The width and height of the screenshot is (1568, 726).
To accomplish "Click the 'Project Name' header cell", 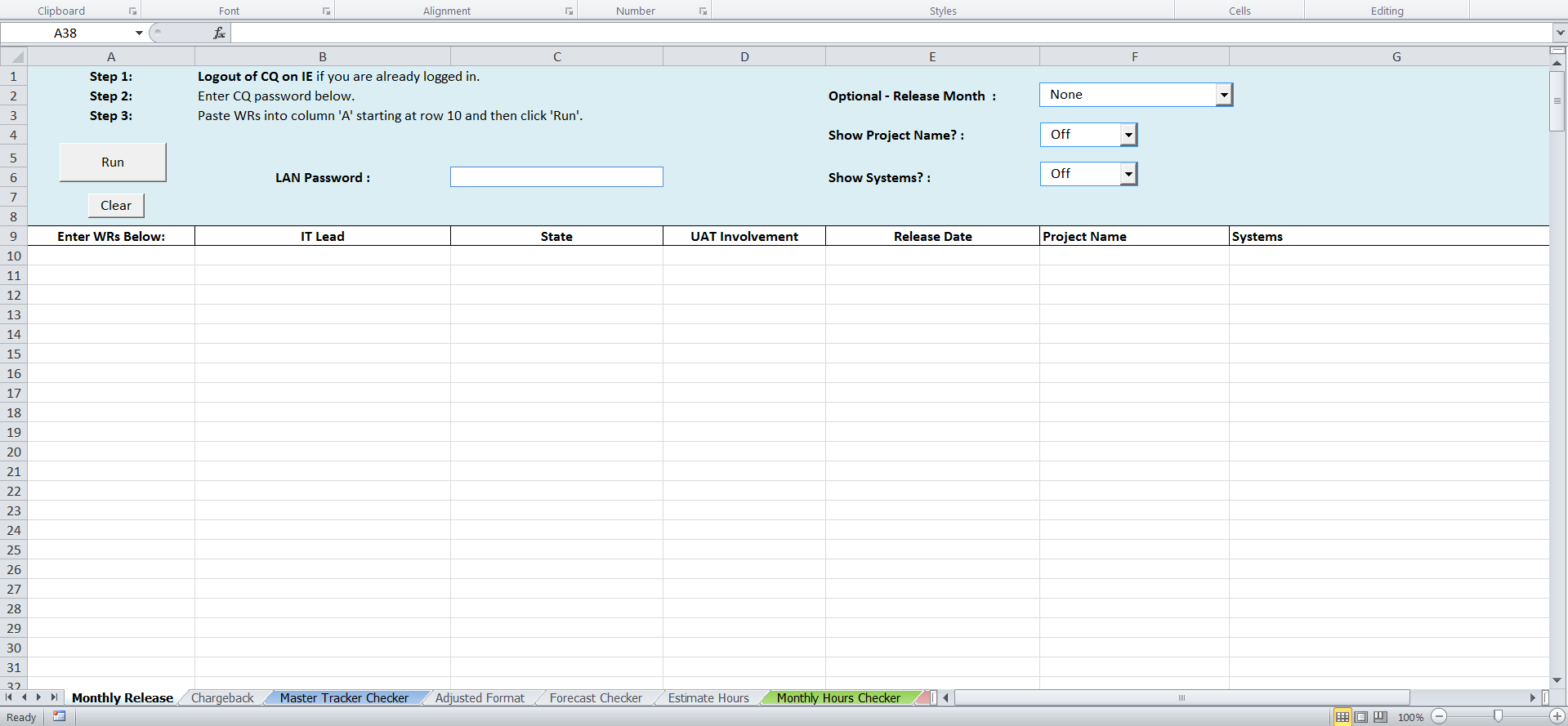I will 1134,236.
